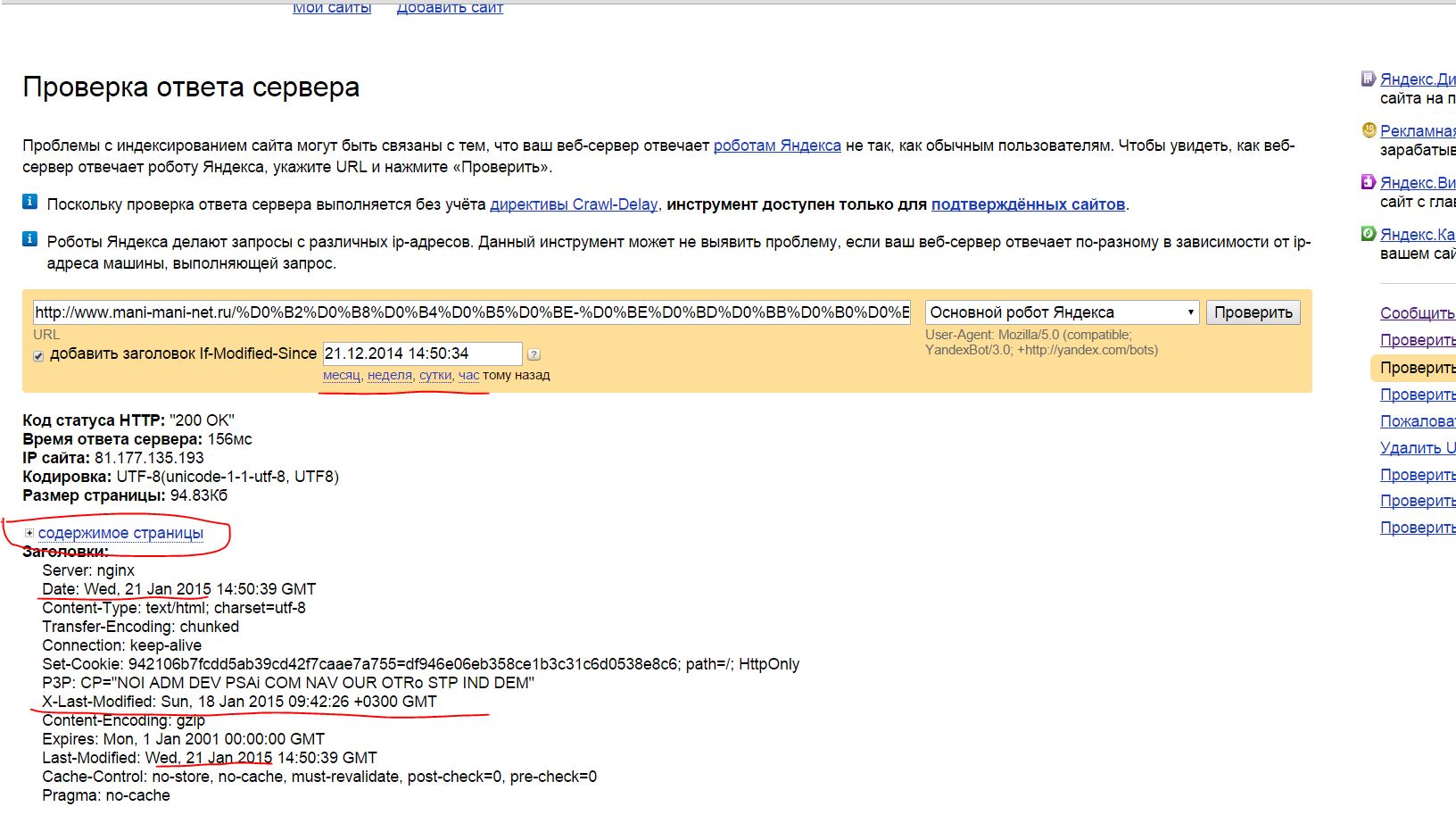The image size is (1456, 815).
Task: Open Яндекс.Ди sidebar link
Action: [1418, 79]
